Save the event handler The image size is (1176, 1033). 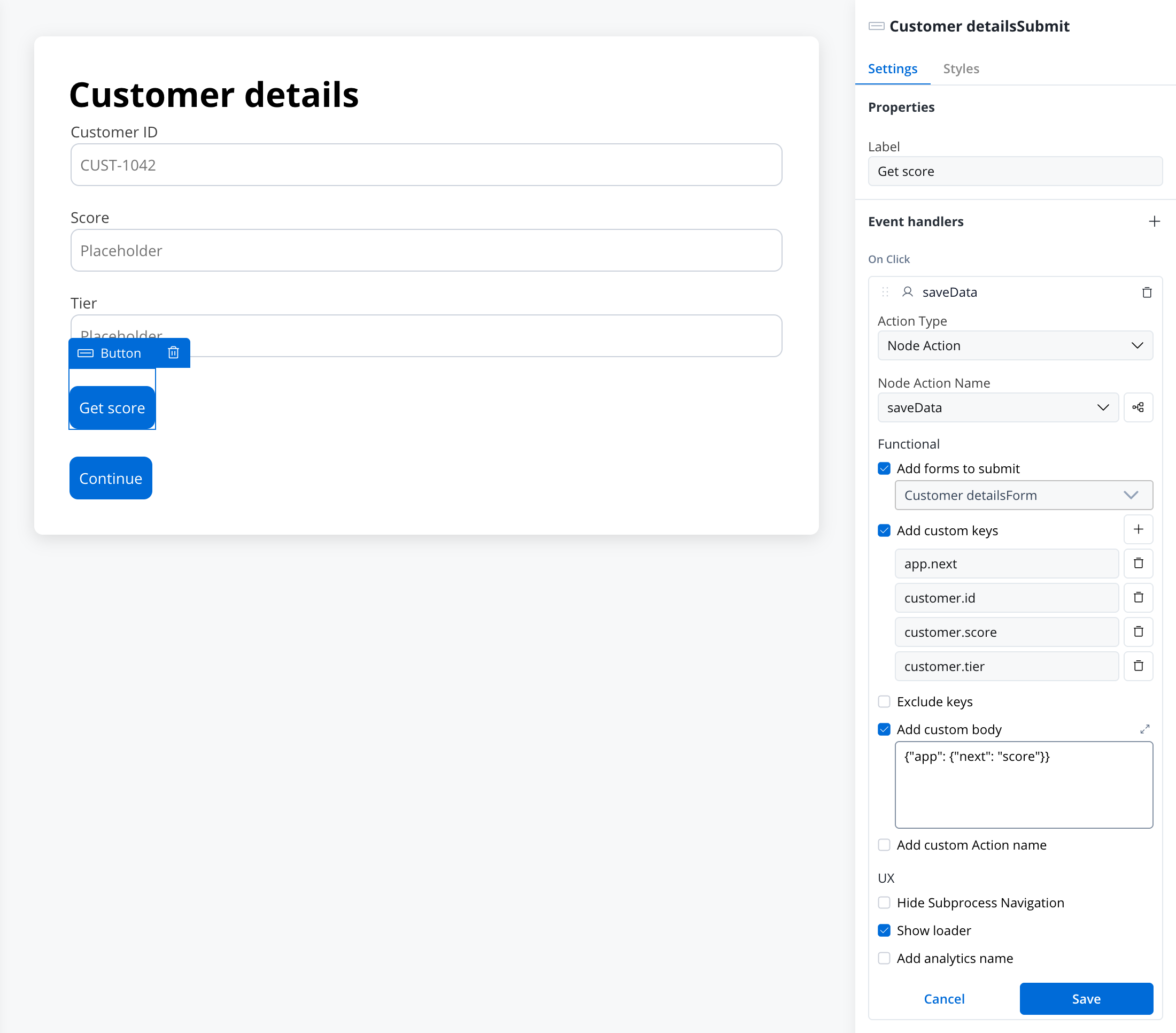pos(1086,998)
